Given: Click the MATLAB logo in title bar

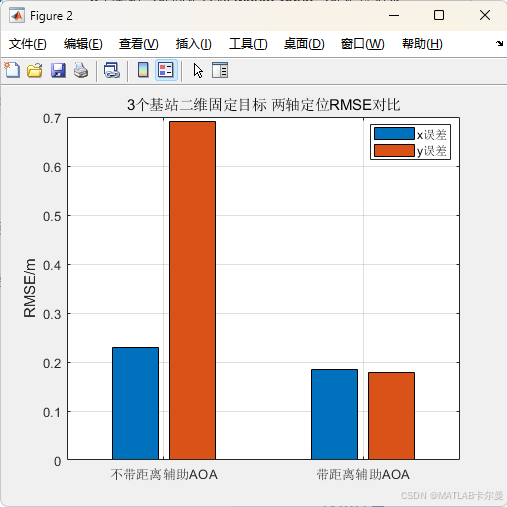Looking at the screenshot, I should click(x=17, y=16).
